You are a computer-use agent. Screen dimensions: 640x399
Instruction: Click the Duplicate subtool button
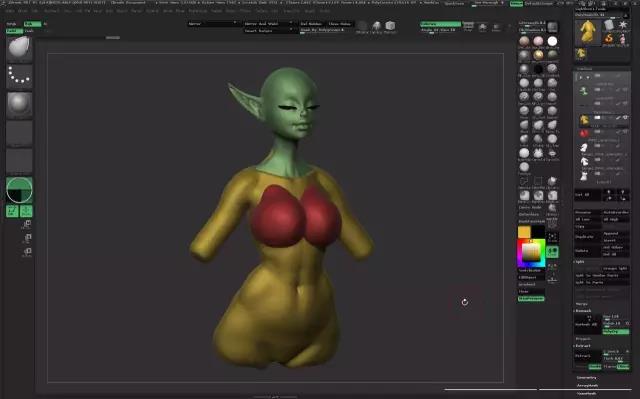tap(588, 237)
